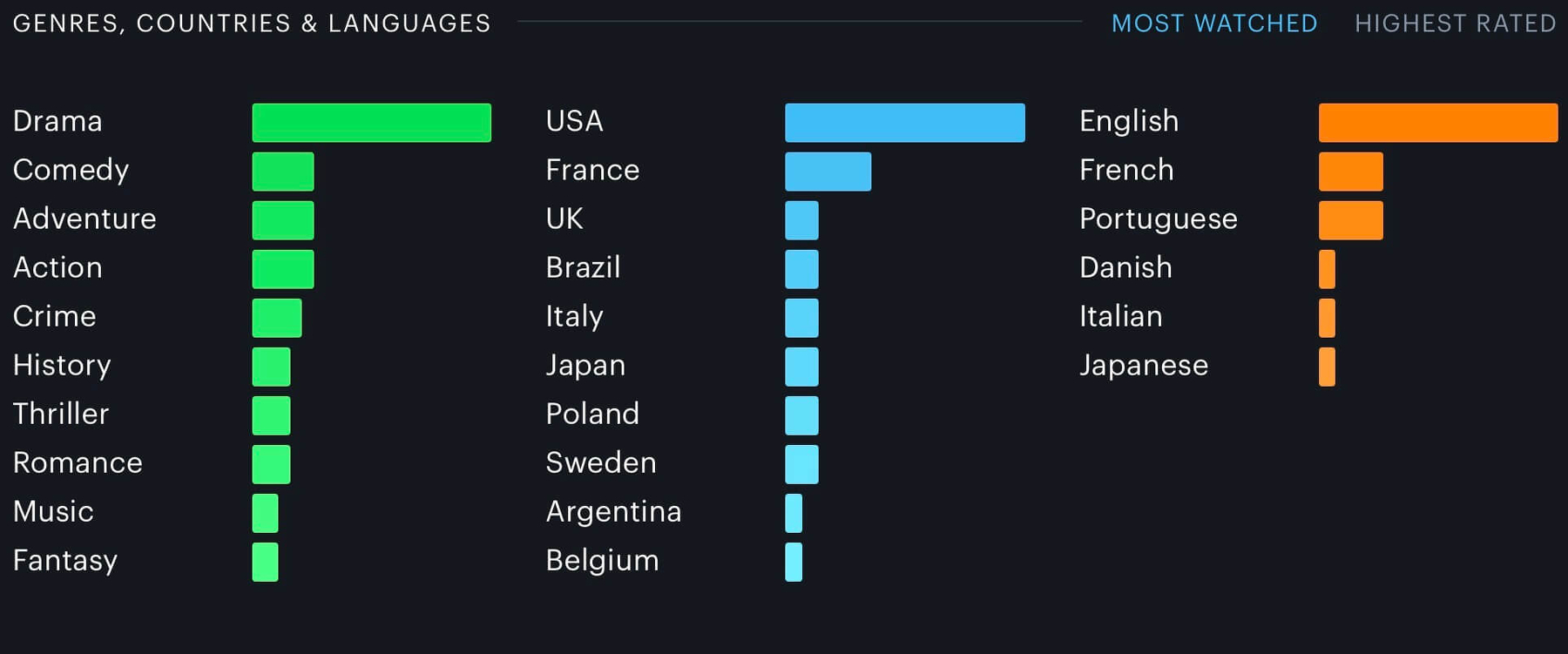Screen dimensions: 1568x654
Task: Click the green Fantasy bar
Action: click(x=265, y=562)
